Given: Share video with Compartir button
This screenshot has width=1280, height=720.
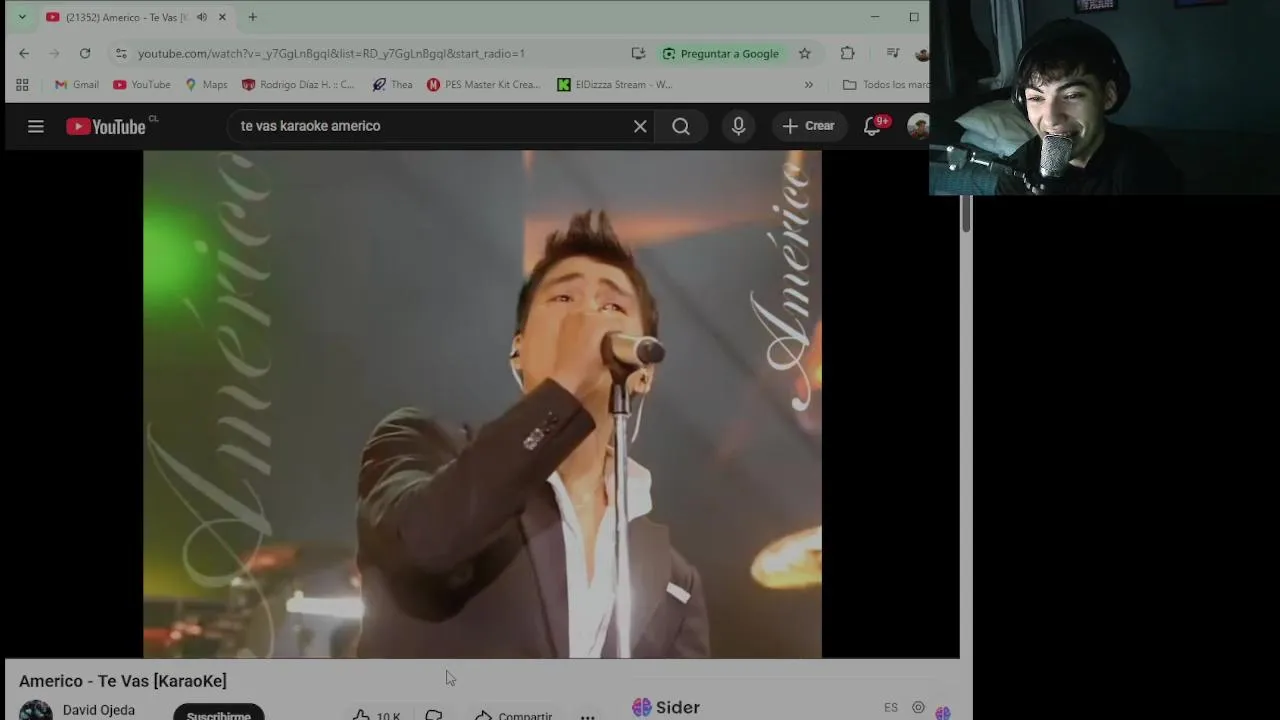Looking at the screenshot, I should coord(514,715).
